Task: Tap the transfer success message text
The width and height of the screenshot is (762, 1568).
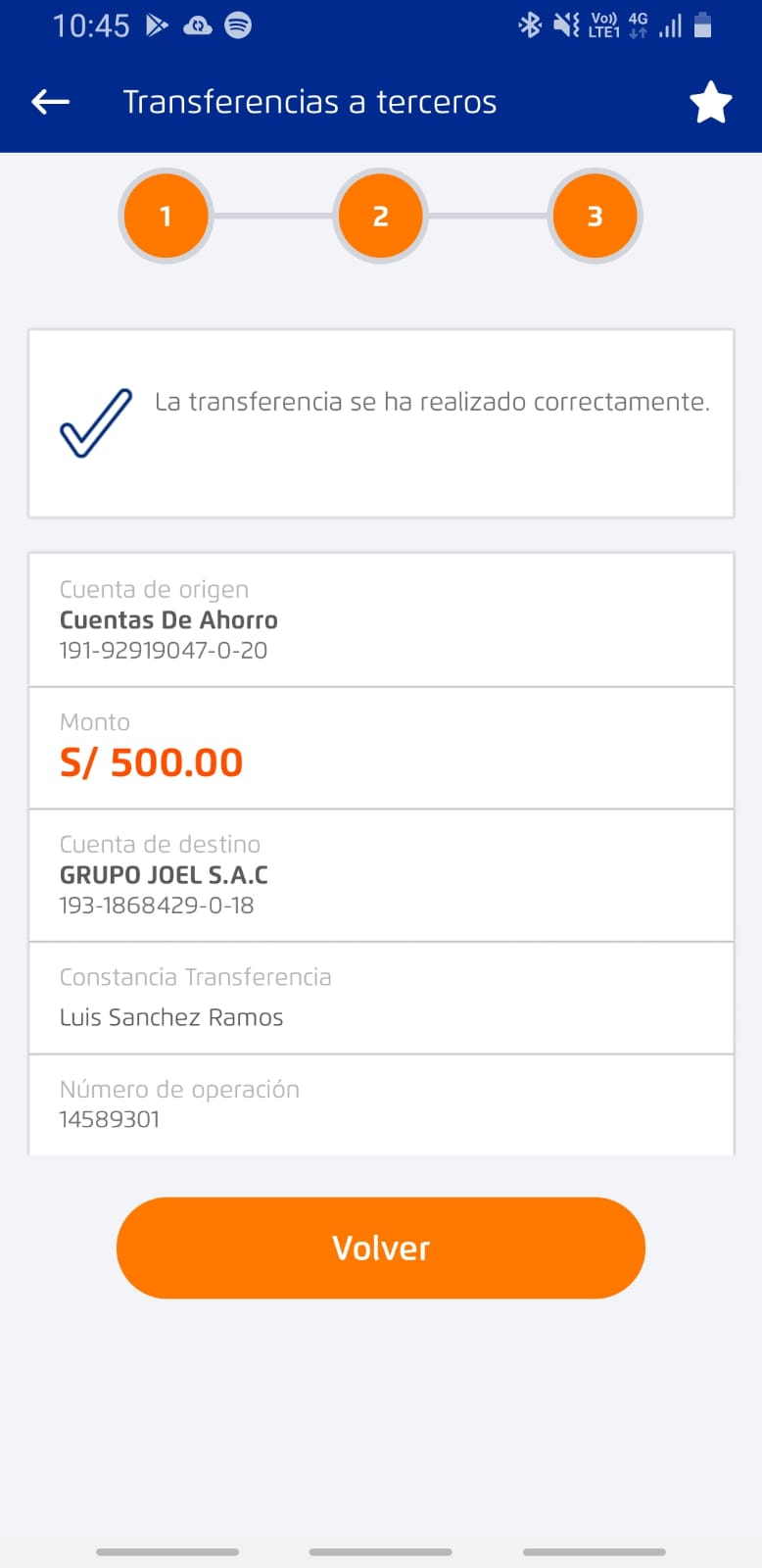Action: tap(432, 402)
